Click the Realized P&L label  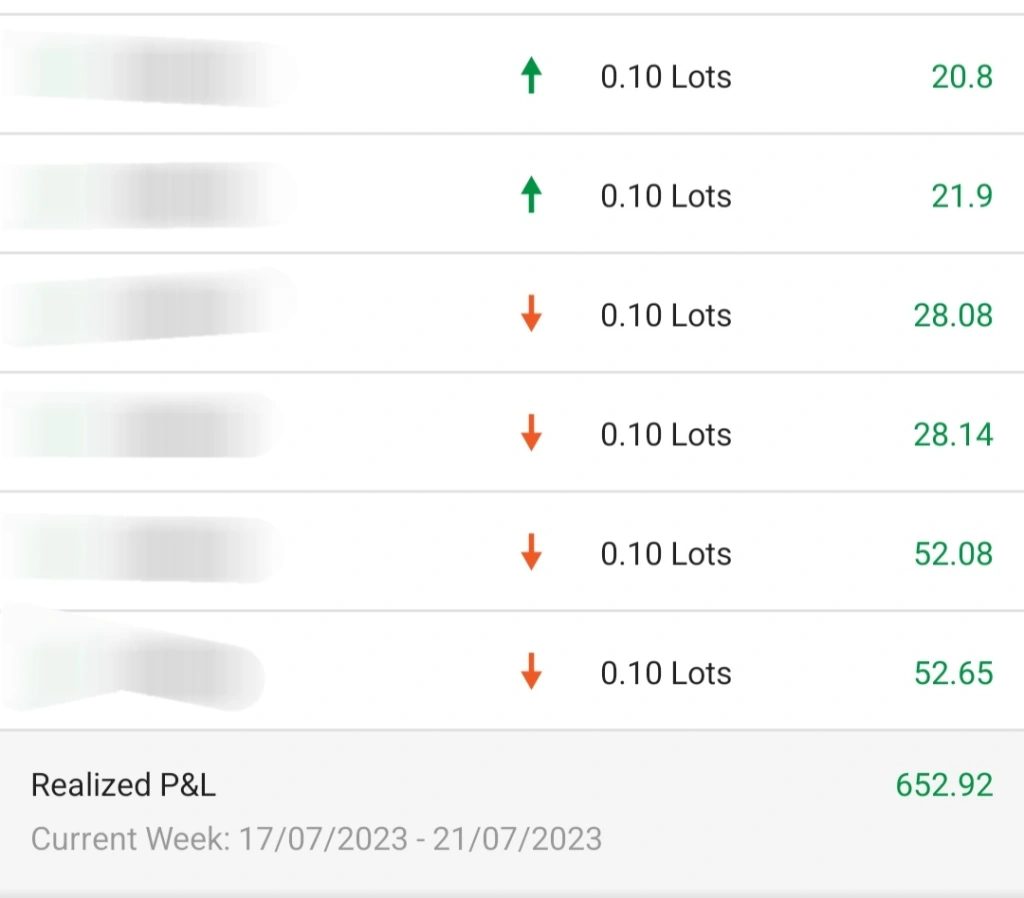pos(123,785)
